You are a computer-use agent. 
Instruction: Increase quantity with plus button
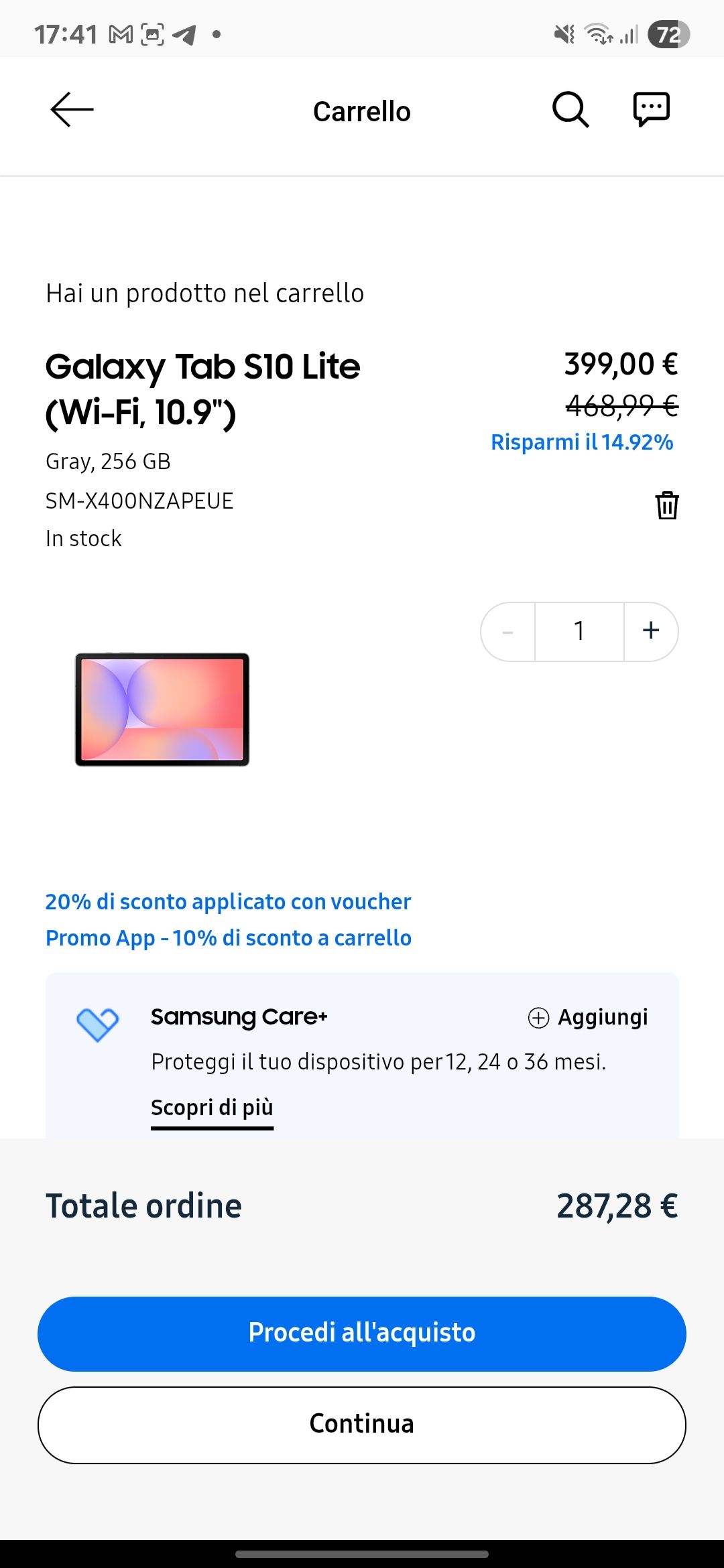(651, 631)
